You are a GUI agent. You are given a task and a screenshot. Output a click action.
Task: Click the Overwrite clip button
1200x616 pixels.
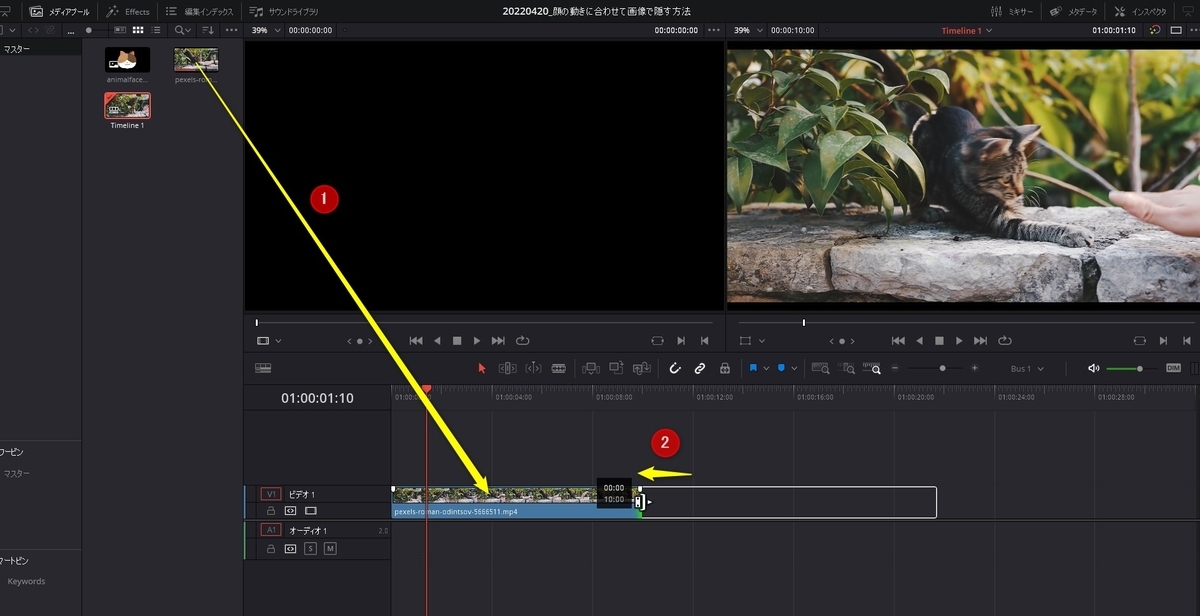[616, 368]
